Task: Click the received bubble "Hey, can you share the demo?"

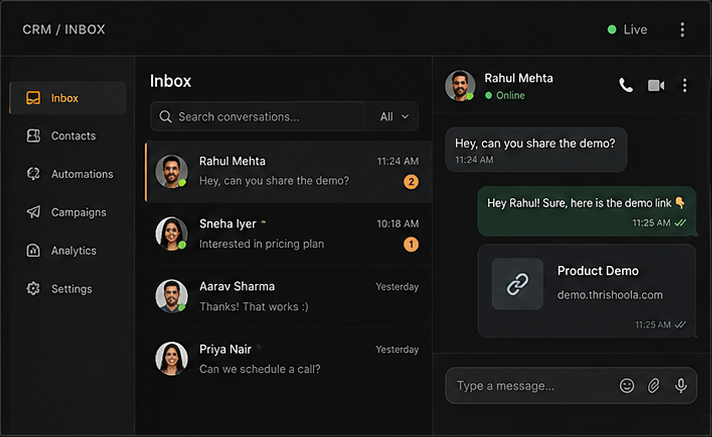Action: [536, 149]
